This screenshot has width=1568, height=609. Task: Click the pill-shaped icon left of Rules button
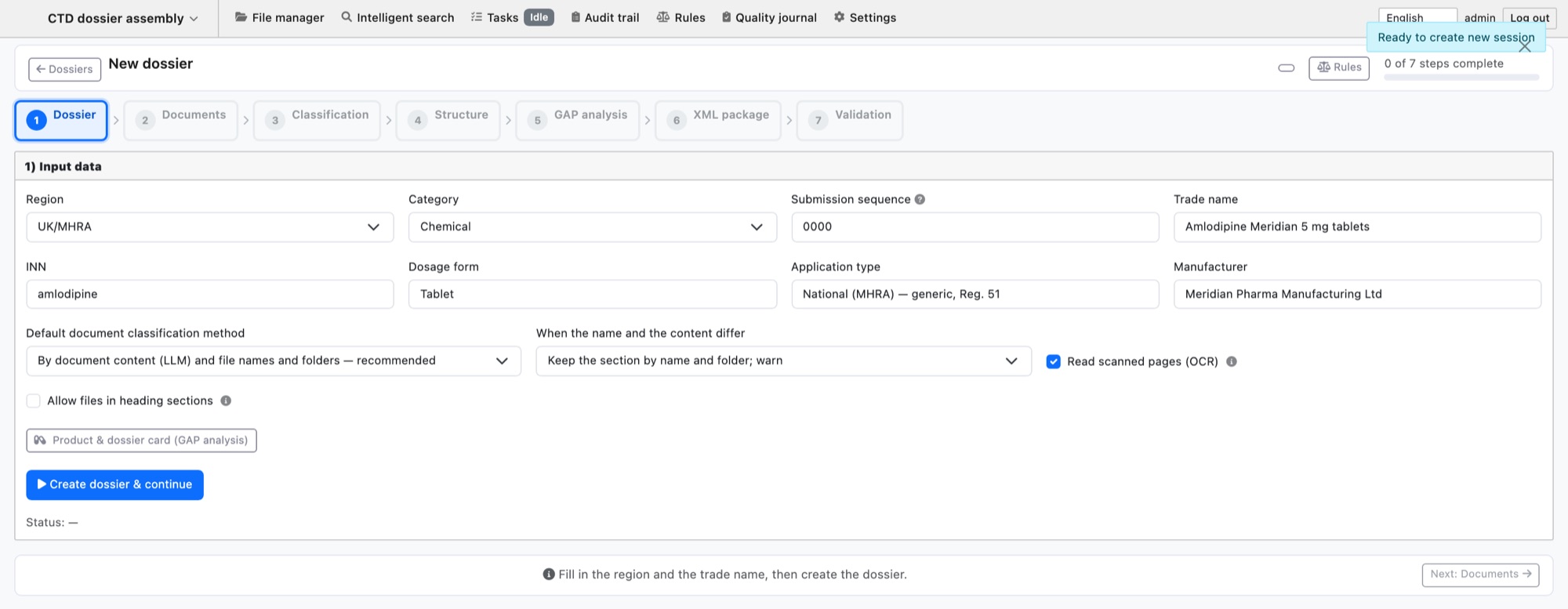1287,67
